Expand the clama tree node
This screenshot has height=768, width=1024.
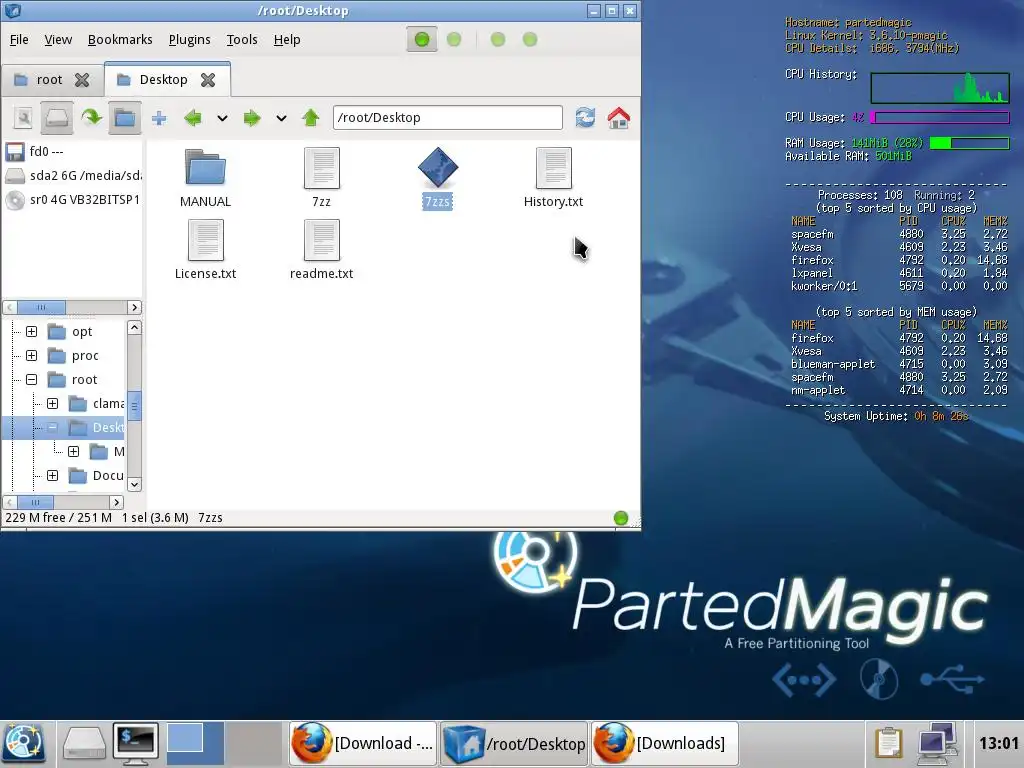coord(52,404)
